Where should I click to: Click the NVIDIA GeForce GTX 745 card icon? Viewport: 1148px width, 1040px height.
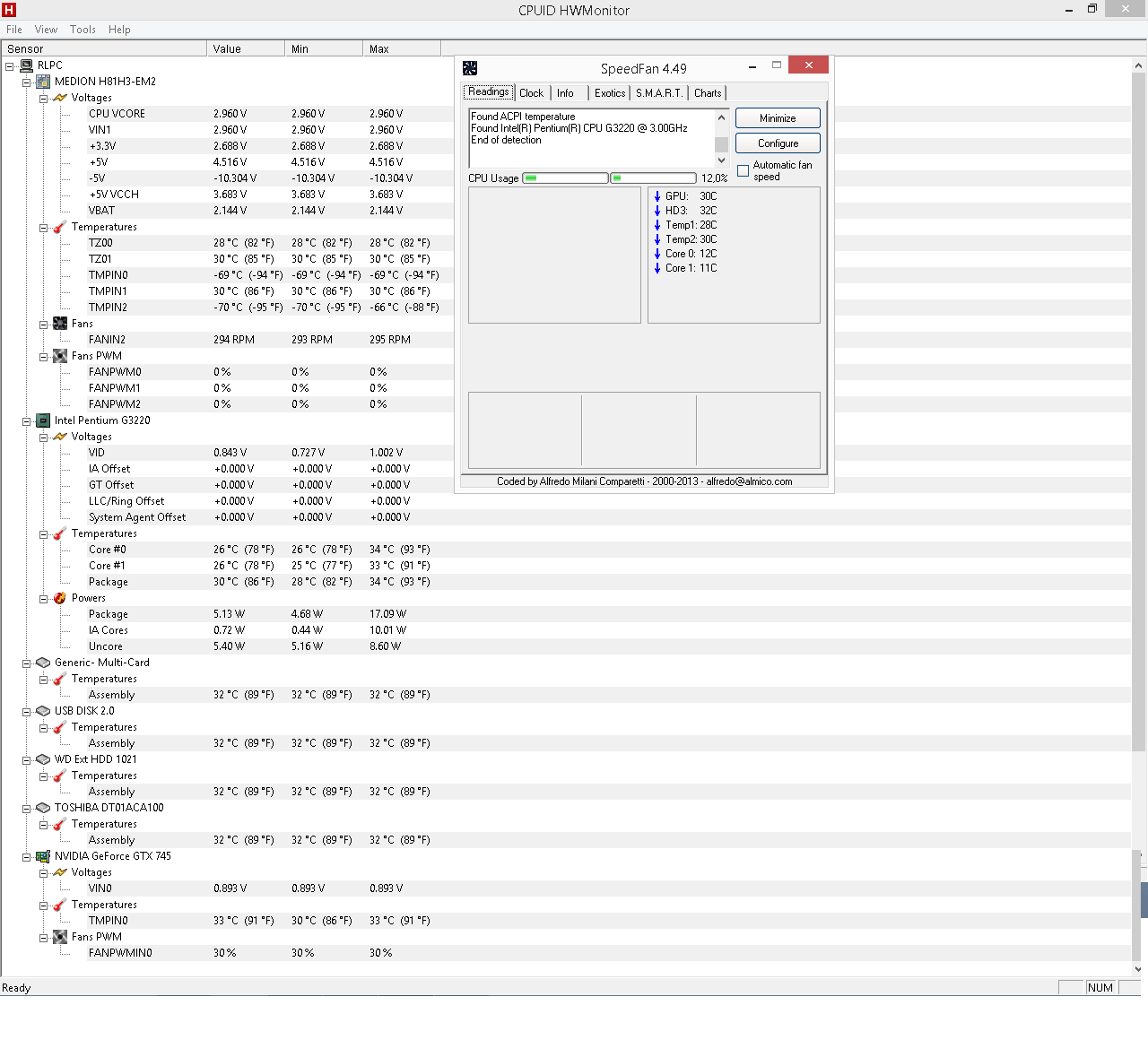click(43, 856)
